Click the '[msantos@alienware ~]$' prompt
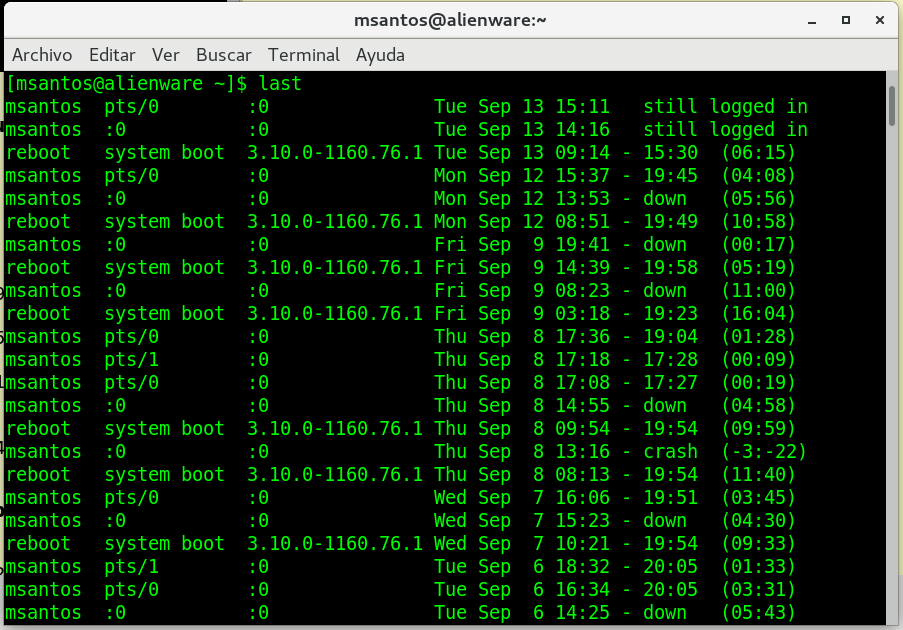The image size is (903, 630). click(132, 83)
